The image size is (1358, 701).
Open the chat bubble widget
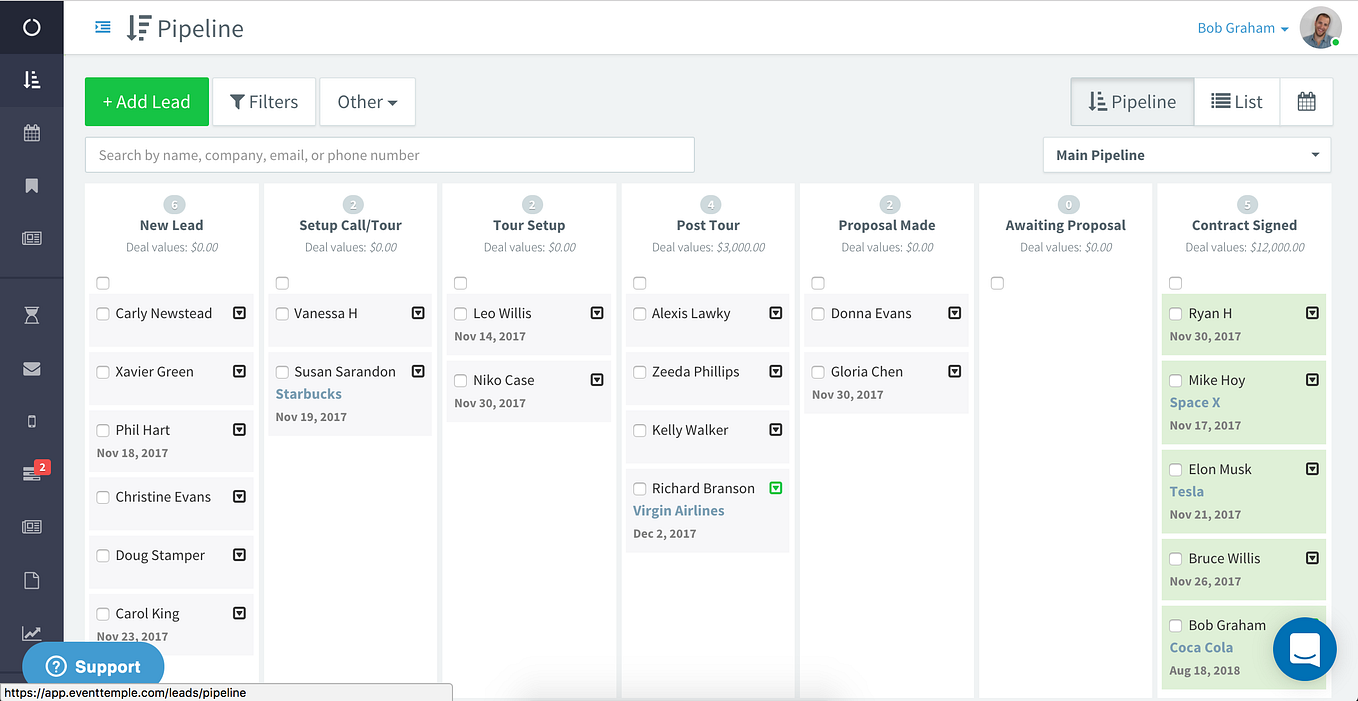point(1305,649)
